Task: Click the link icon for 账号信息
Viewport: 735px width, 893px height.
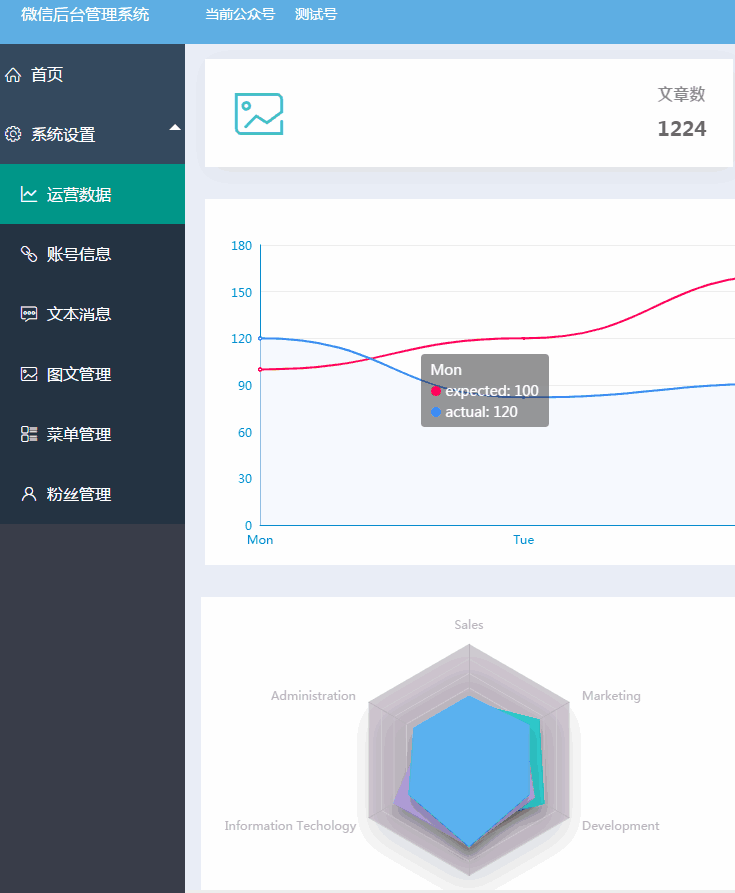Action: coord(29,255)
